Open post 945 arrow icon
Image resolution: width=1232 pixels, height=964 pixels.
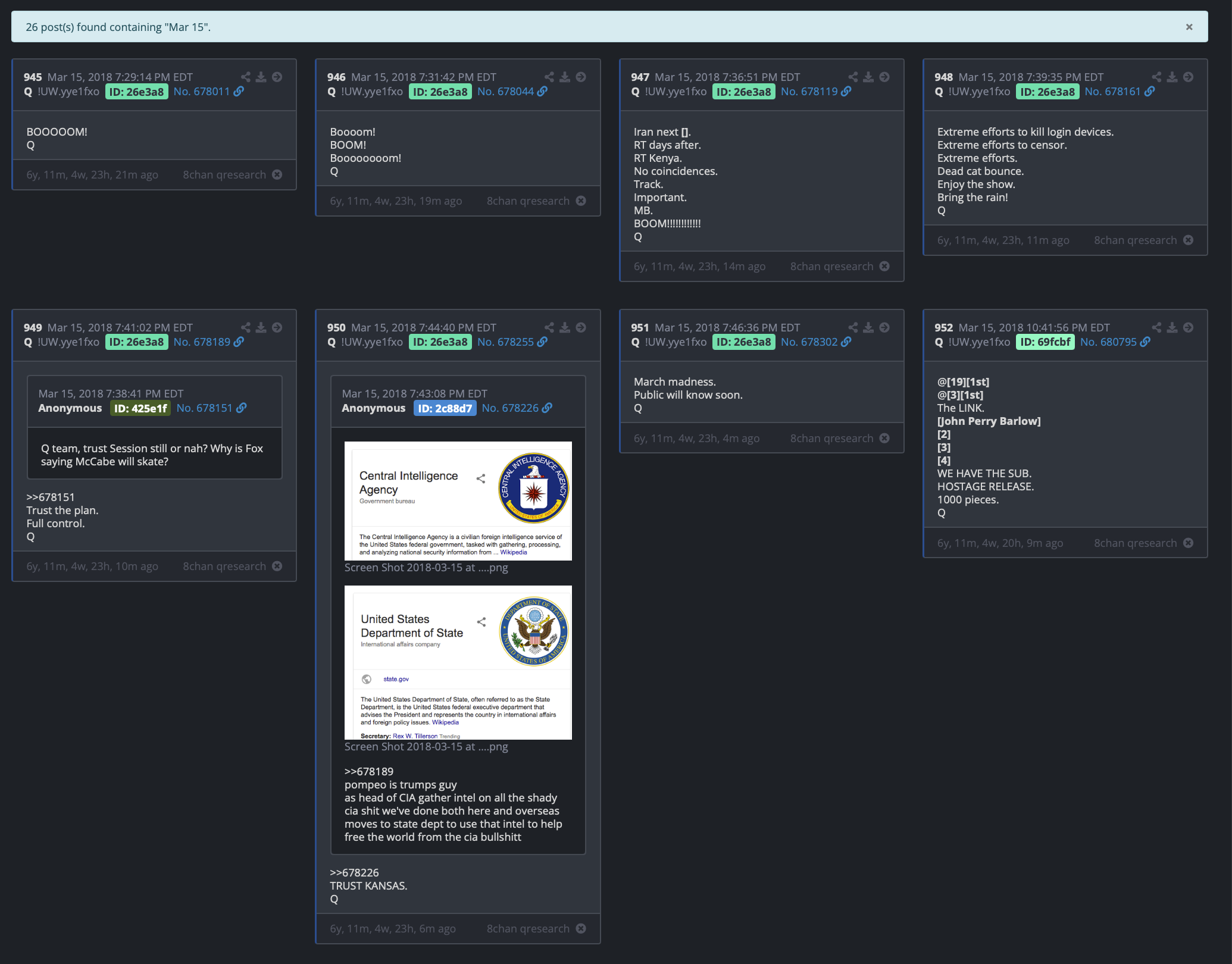point(277,77)
